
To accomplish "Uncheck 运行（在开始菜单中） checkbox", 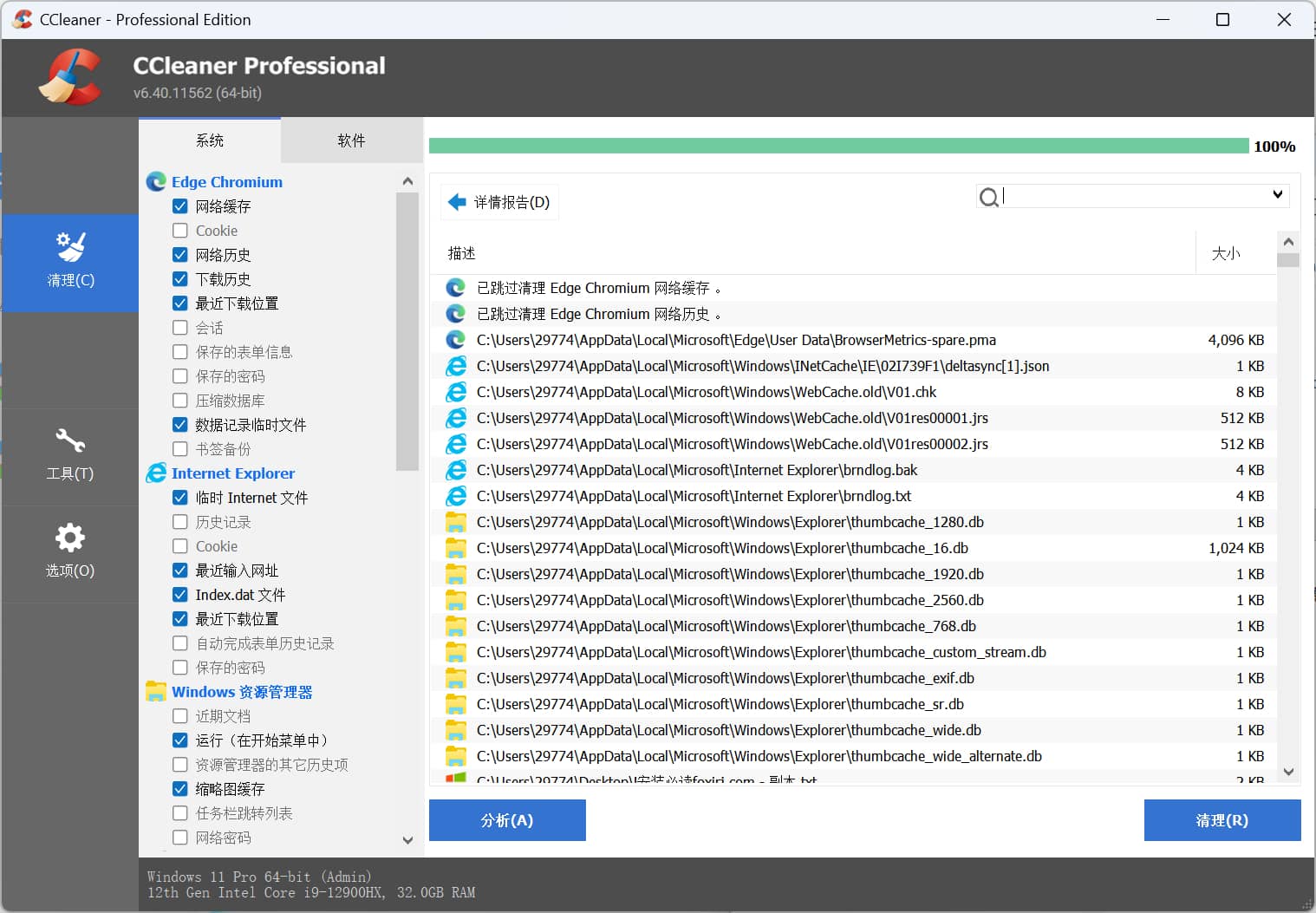I will pos(180,740).
